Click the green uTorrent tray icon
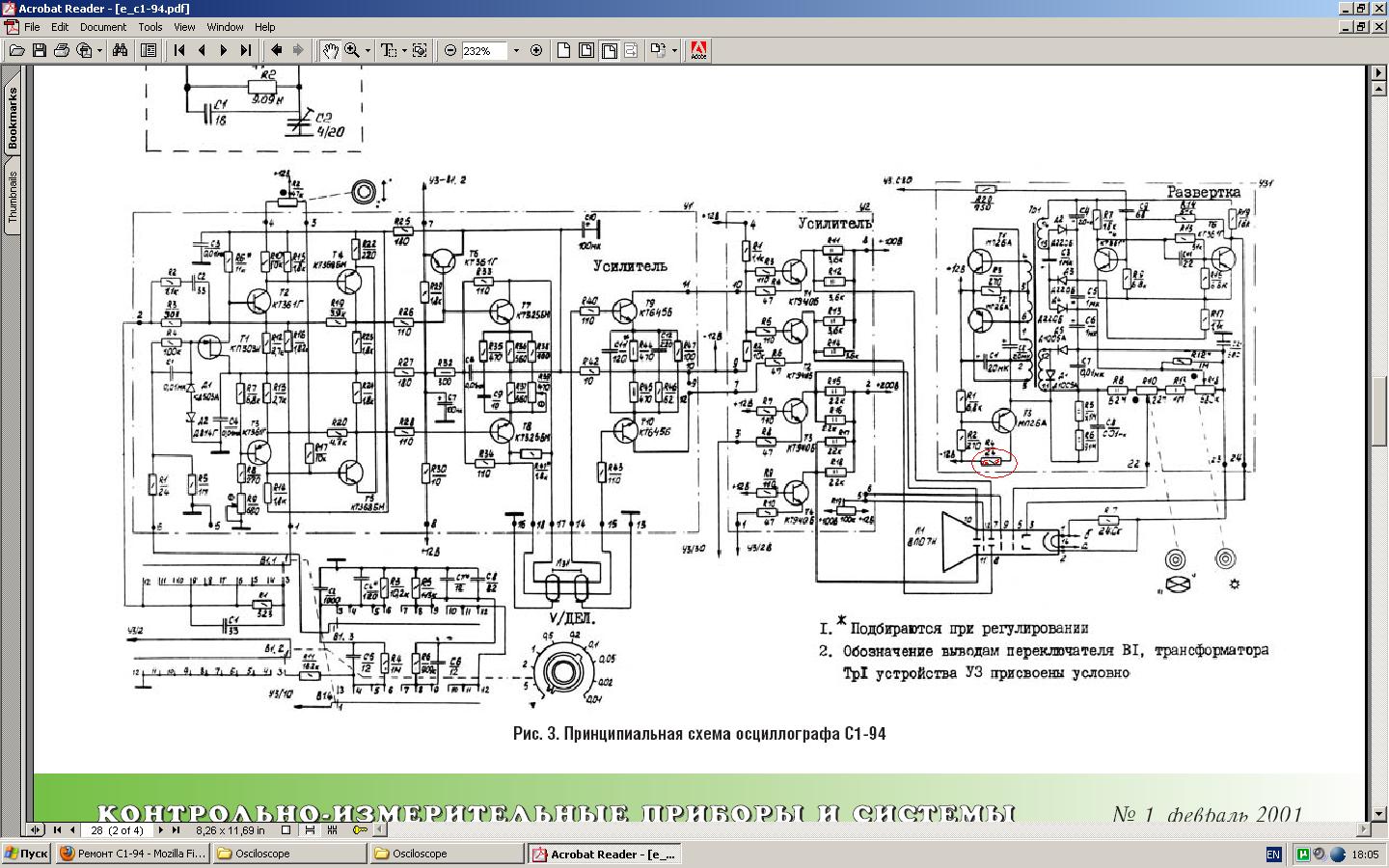Image resolution: width=1389 pixels, height=868 pixels. pyautogui.click(x=1303, y=854)
